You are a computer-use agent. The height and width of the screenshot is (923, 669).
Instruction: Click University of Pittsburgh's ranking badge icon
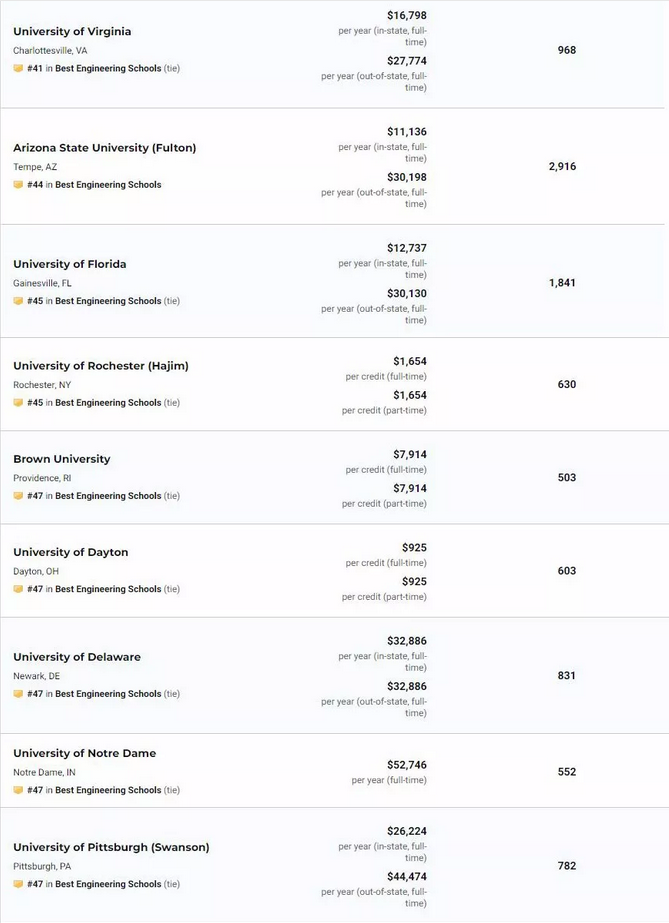coord(18,884)
